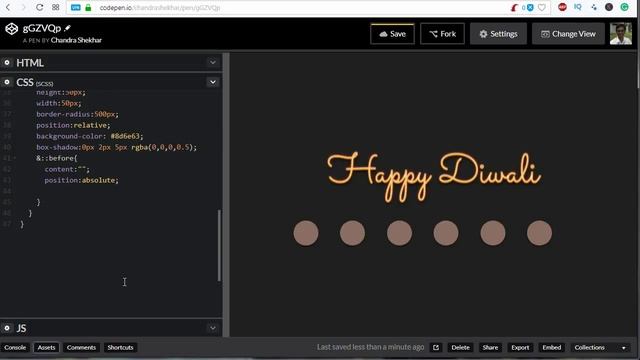Screen dimensions: 640x360
Task: Expand the JS panel dropdown arrow
Action: (x=213, y=328)
